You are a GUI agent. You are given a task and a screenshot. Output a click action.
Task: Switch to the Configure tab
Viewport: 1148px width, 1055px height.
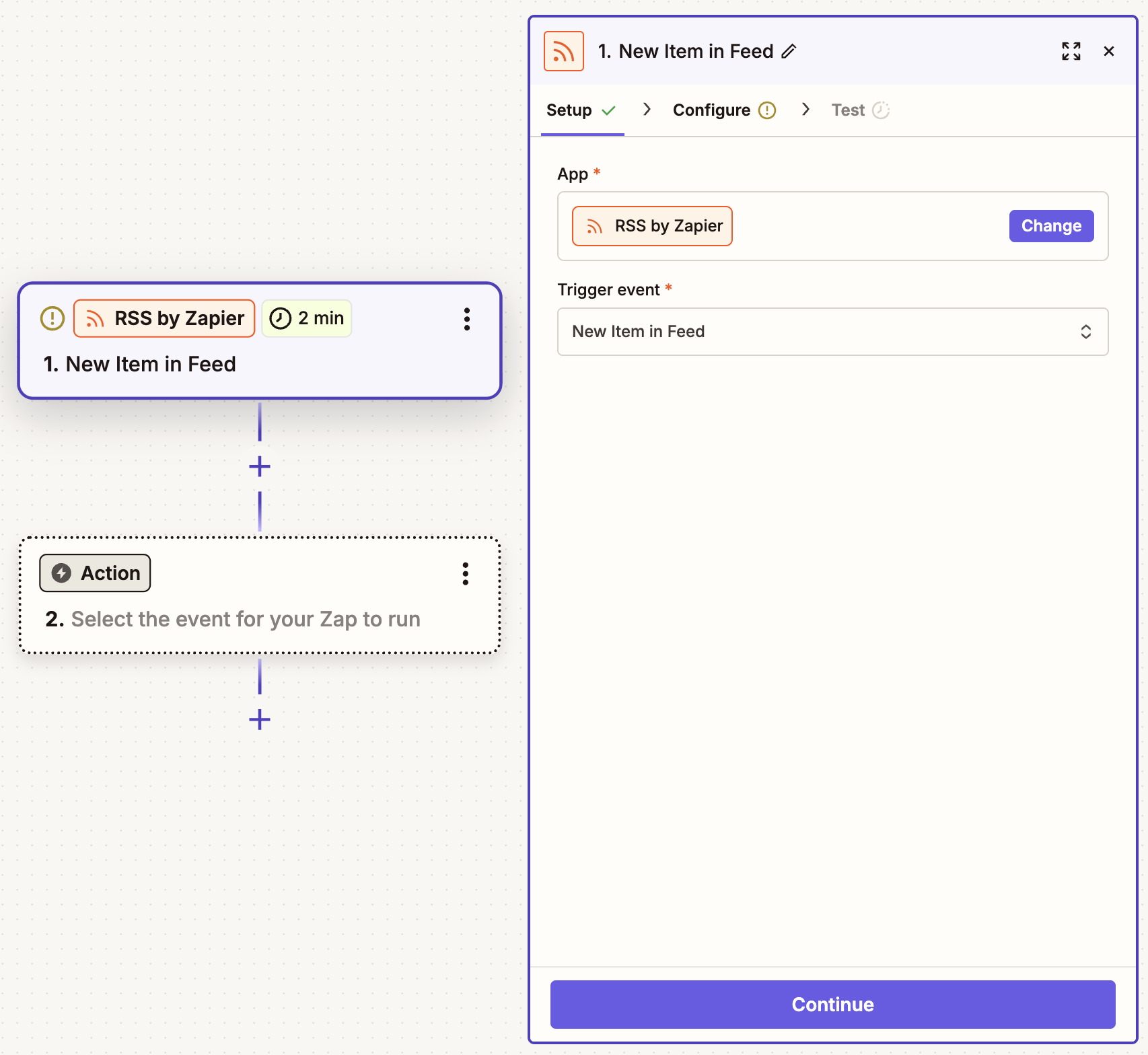point(712,110)
